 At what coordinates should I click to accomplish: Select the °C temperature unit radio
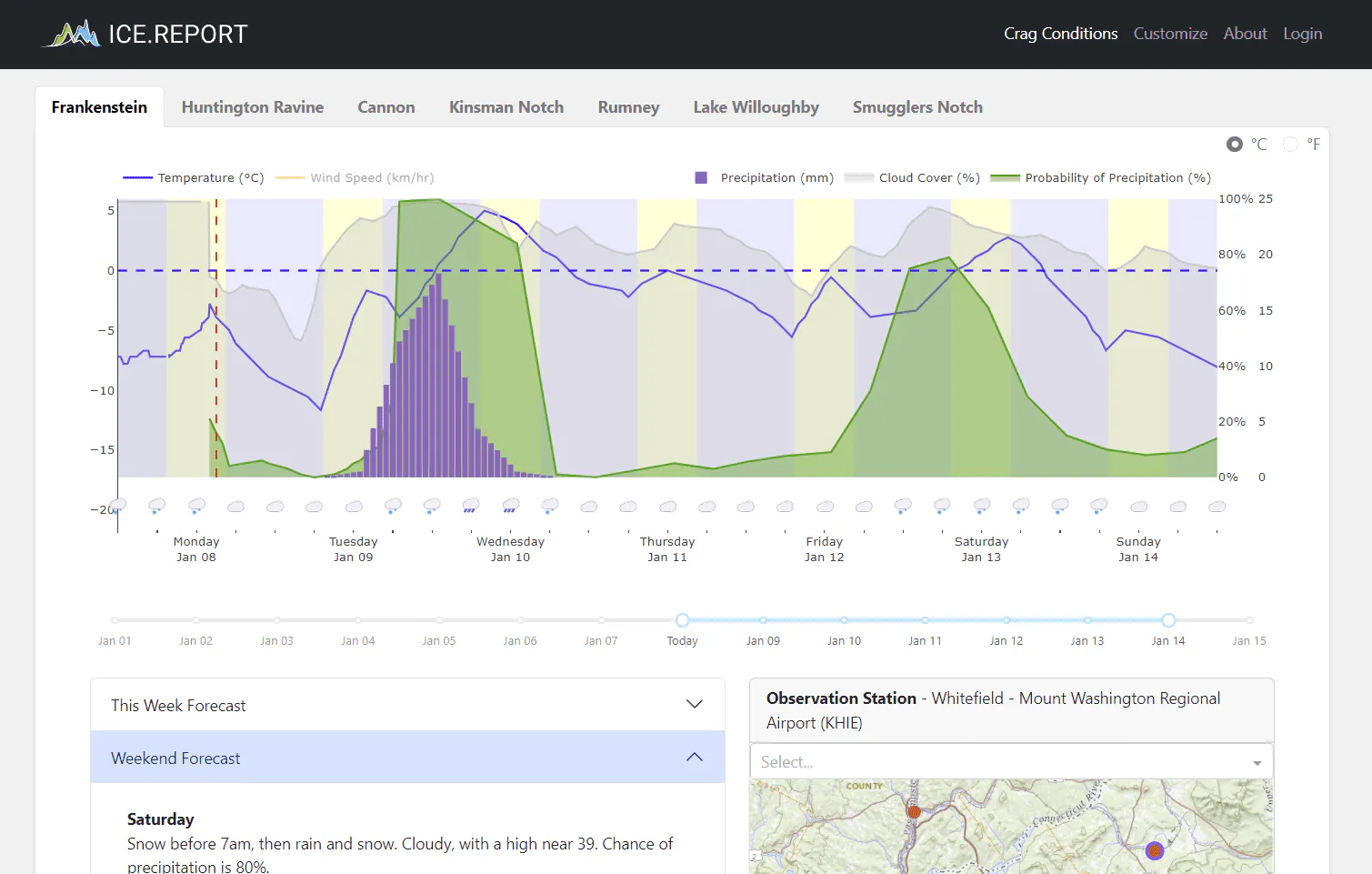(1235, 145)
